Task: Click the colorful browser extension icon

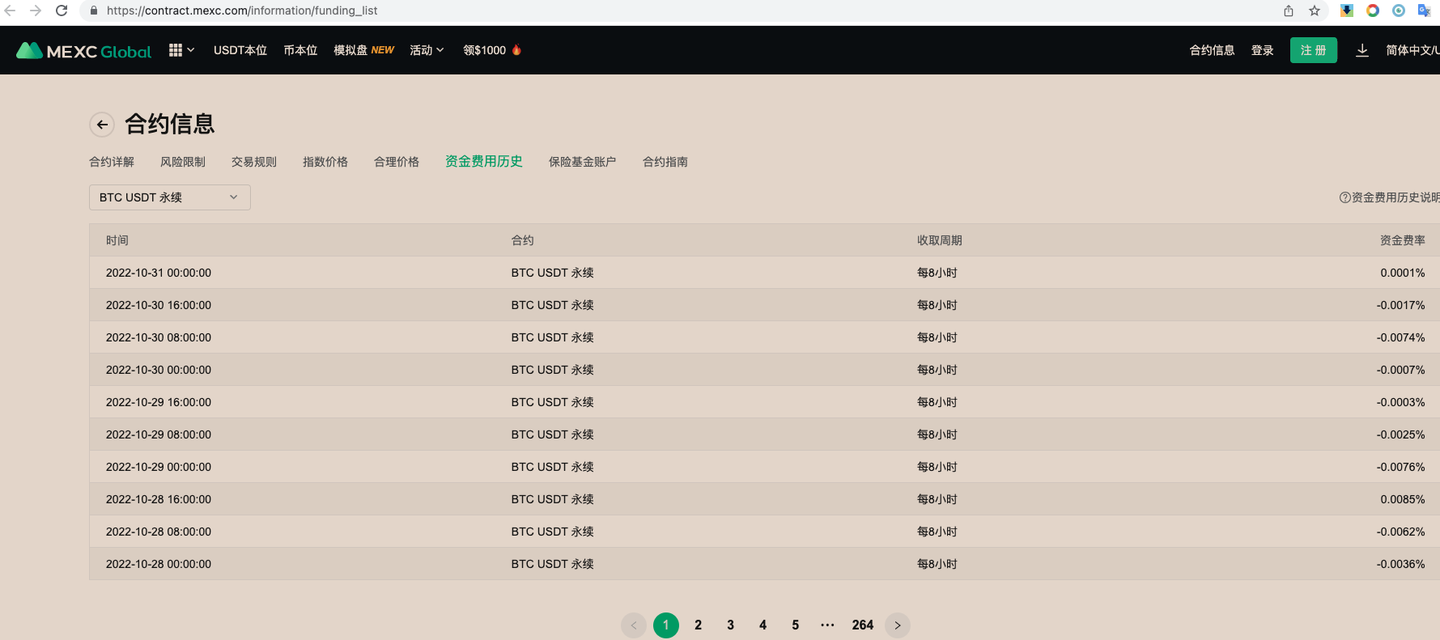Action: pyautogui.click(x=1372, y=11)
